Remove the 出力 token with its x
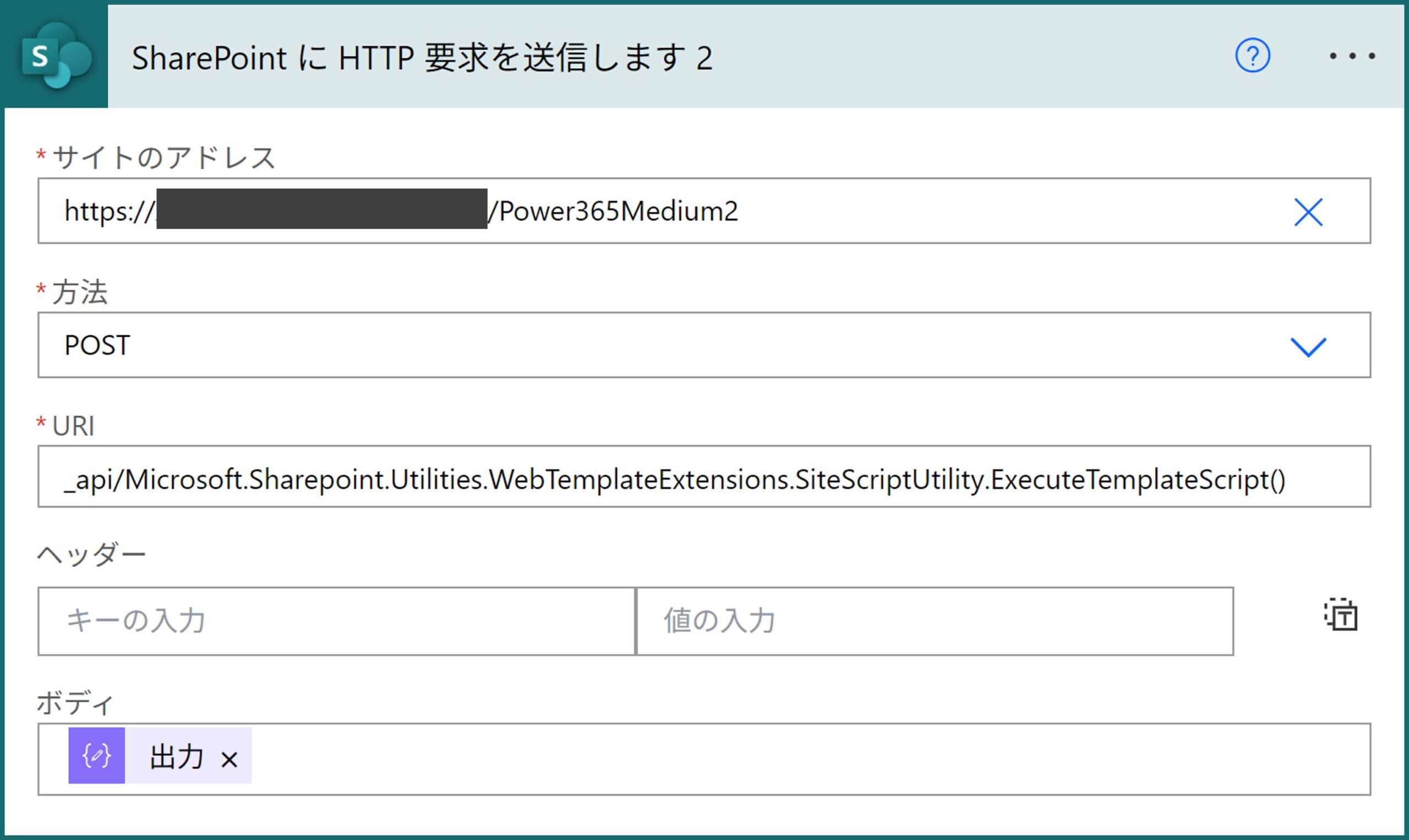 [230, 760]
